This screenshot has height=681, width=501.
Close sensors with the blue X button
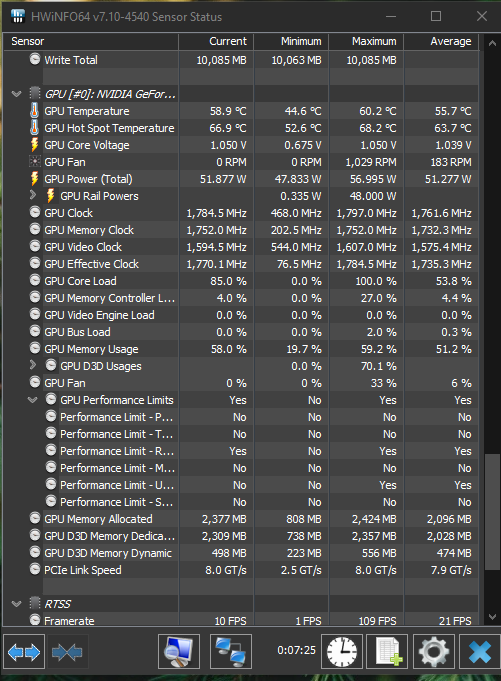[x=479, y=651]
